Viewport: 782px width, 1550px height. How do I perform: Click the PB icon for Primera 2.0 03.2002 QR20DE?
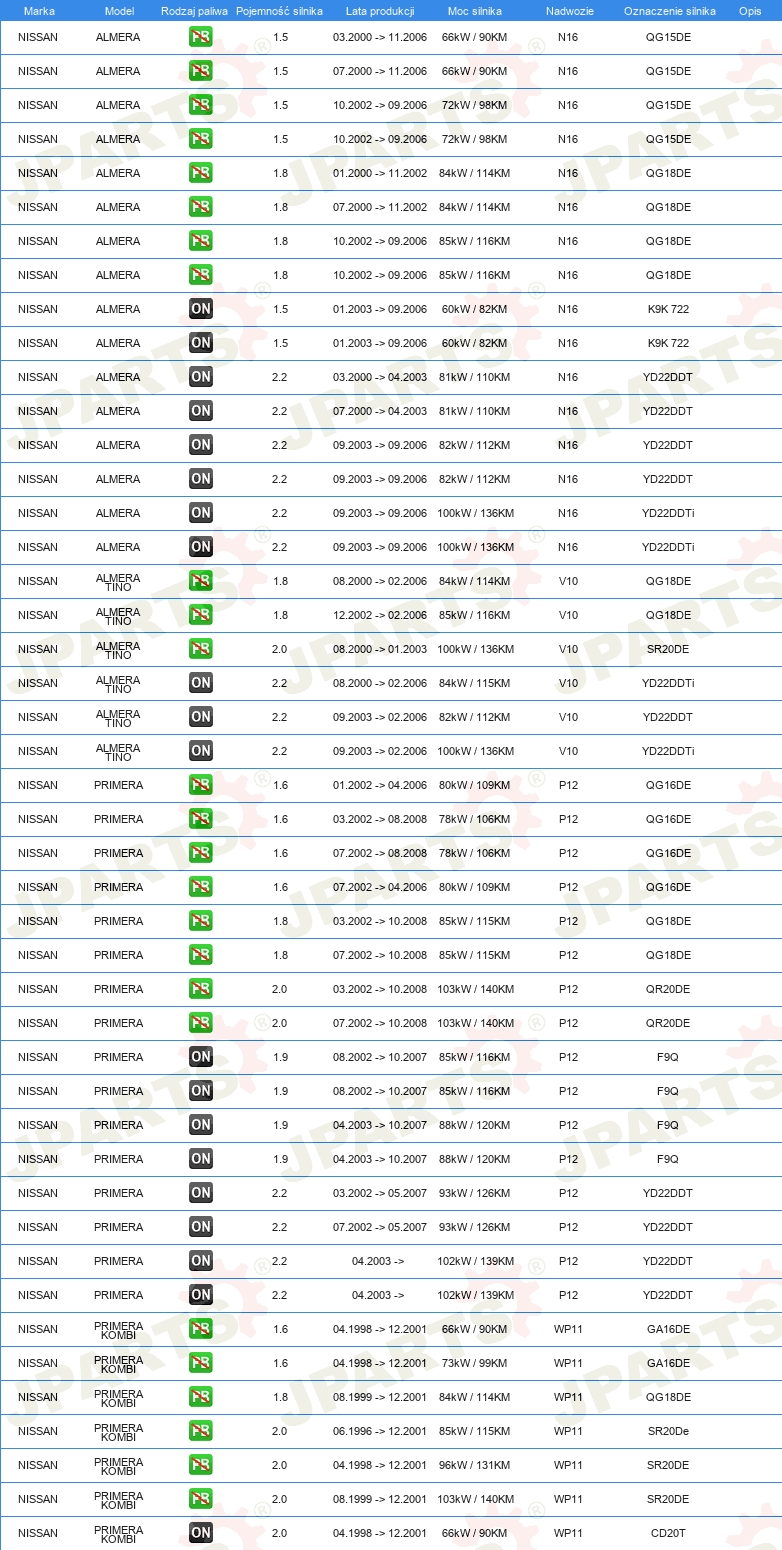(x=201, y=989)
